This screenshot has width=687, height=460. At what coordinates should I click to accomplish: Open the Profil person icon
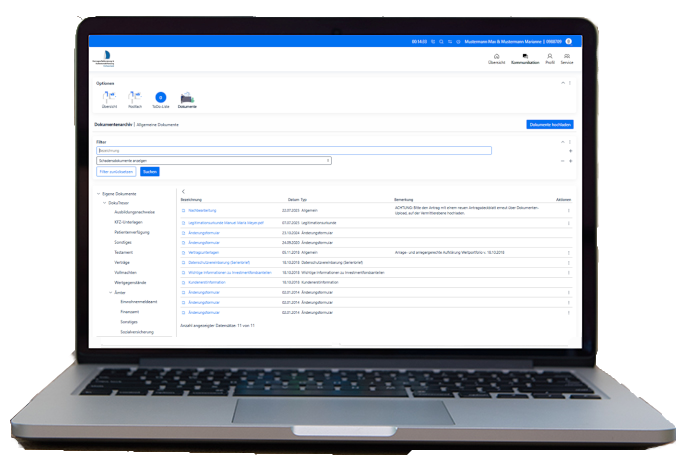coord(549,57)
